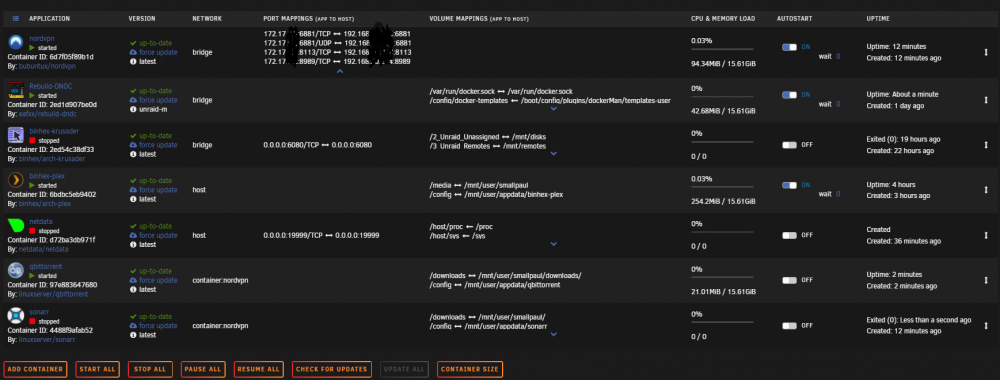Viewport: 1000px width, 380px height.
Task: Click the qbittorrent container icon
Action: tap(16, 271)
